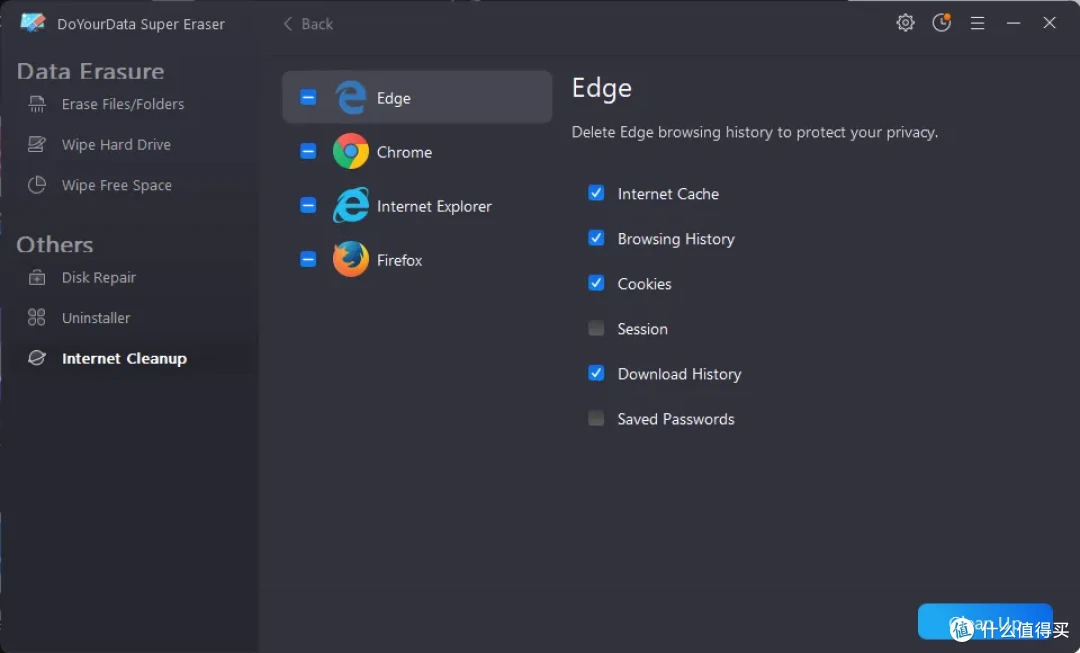Image resolution: width=1080 pixels, height=653 pixels.
Task: Open the Uninstaller section
Action: [x=96, y=318]
